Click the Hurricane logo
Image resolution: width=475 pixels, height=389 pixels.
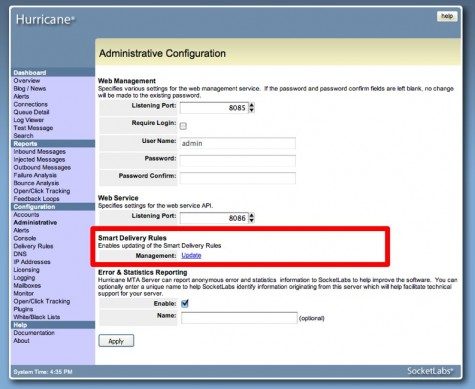(45, 19)
